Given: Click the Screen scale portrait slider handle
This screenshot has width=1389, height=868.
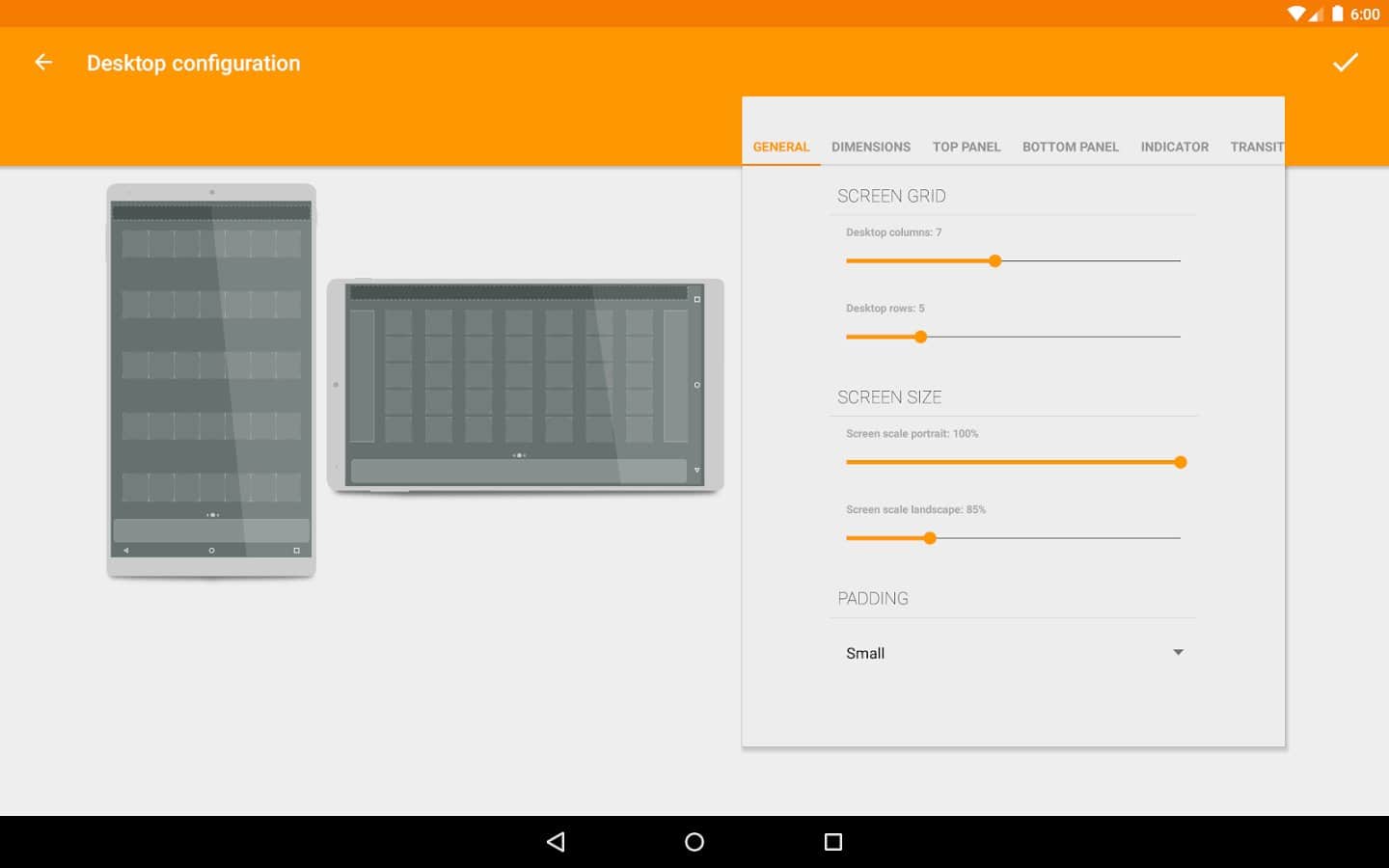Looking at the screenshot, I should 1180,462.
